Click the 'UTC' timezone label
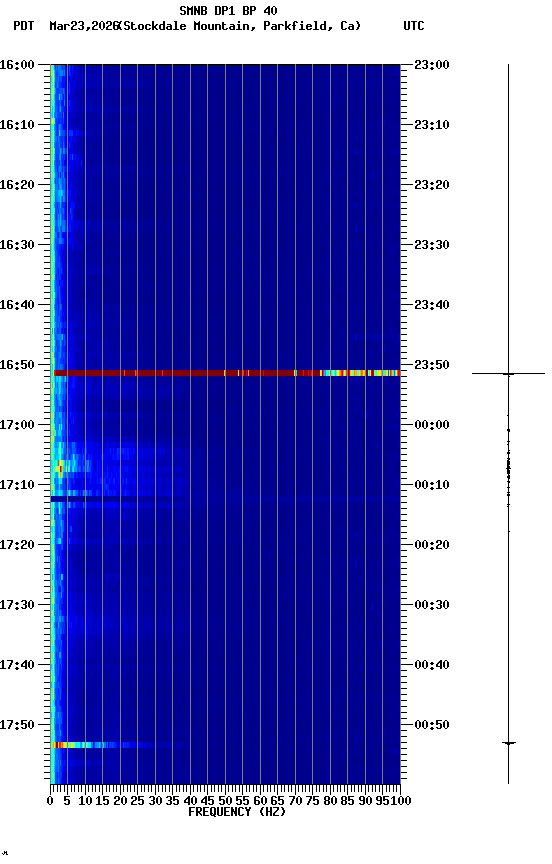Screen dimensions: 552x864 pos(414,26)
